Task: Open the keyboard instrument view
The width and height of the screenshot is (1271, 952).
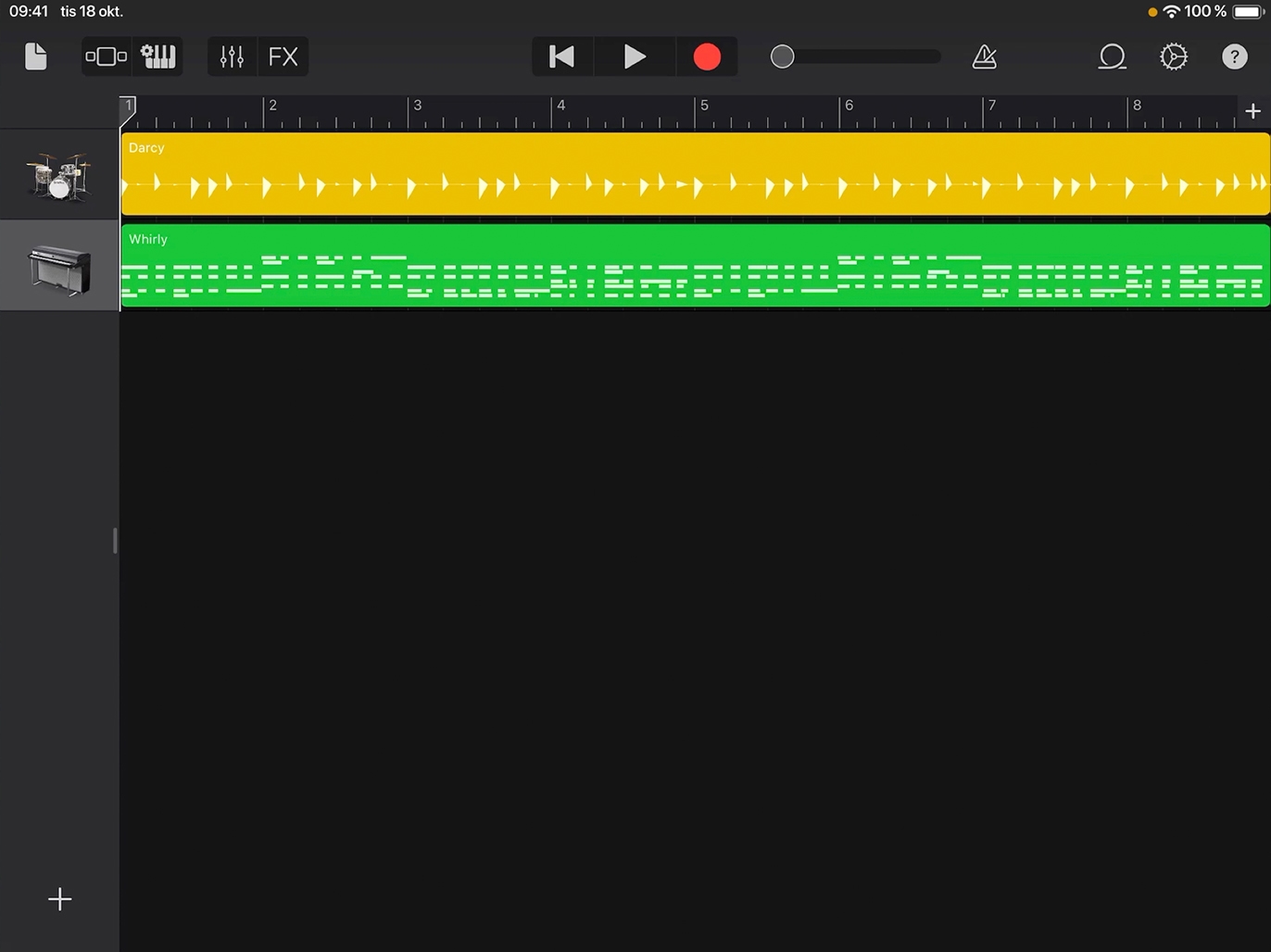Action: (x=158, y=56)
